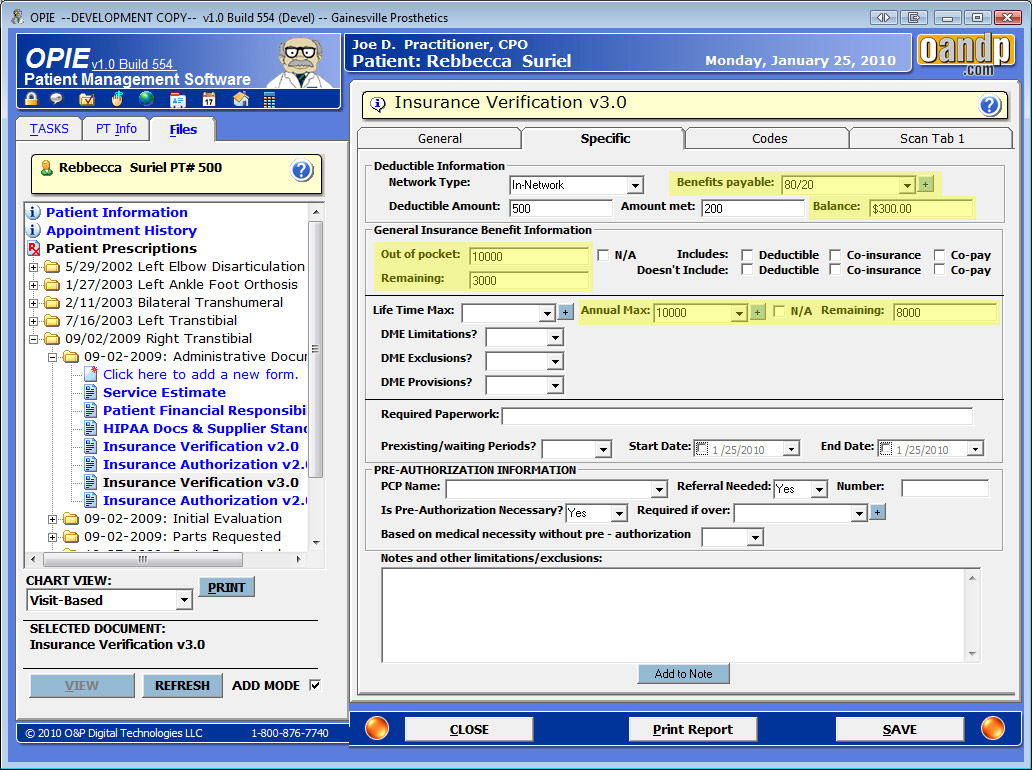Click the REFRESH button
Screen dimensions: 1032x770
182,685
